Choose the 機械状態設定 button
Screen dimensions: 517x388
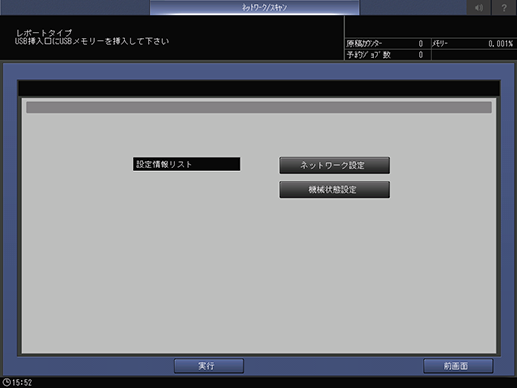(x=334, y=189)
